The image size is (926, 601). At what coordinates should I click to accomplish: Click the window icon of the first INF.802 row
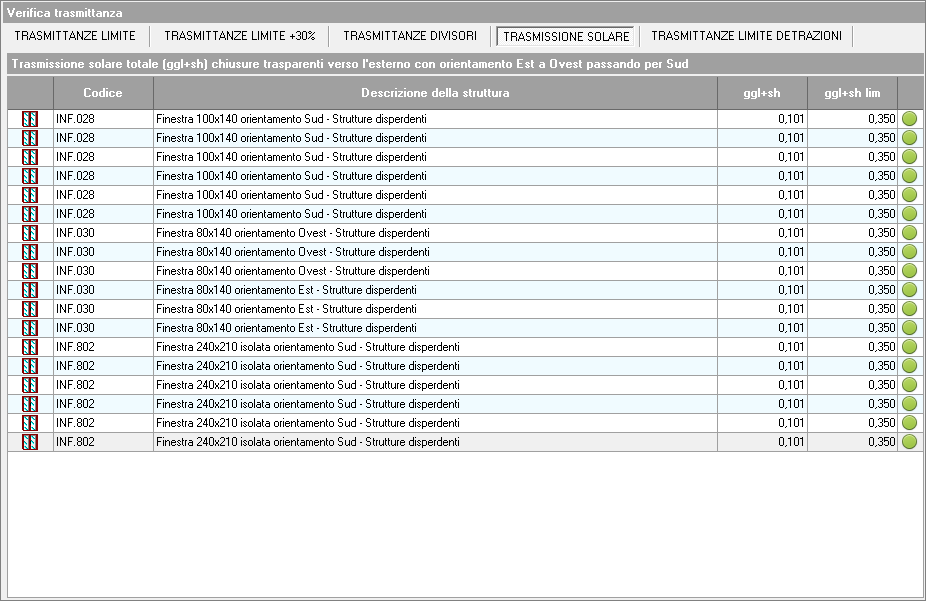(30, 347)
